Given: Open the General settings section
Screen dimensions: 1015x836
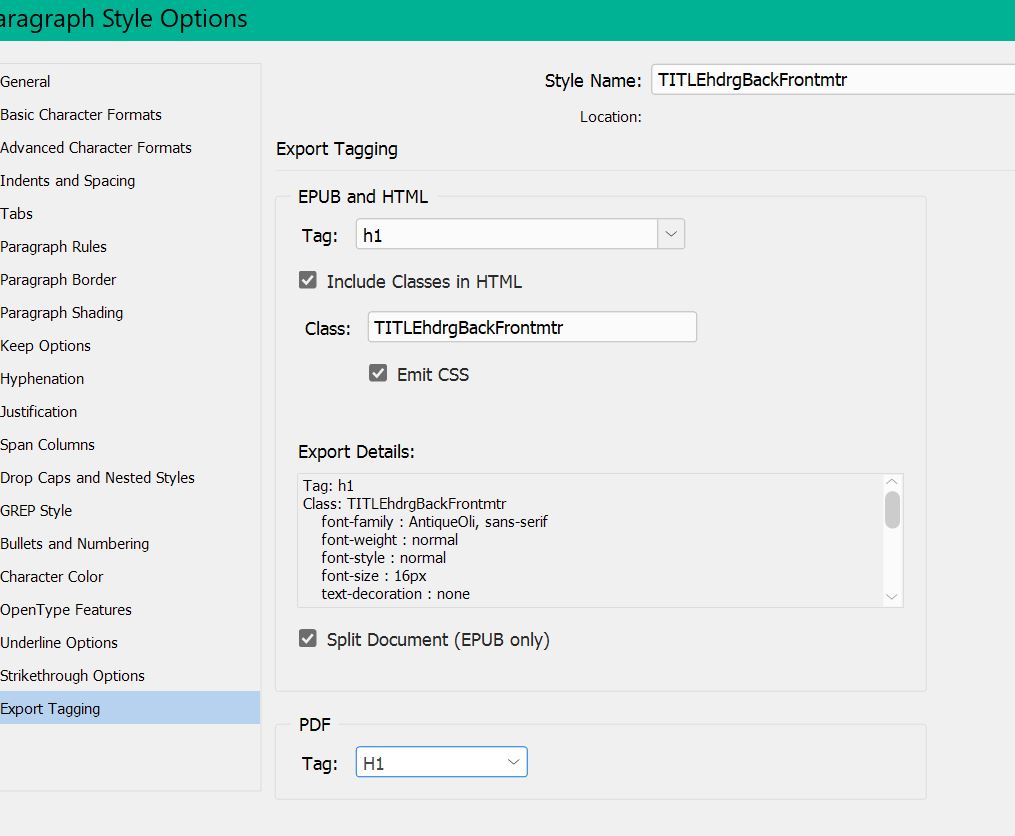Looking at the screenshot, I should coord(129,82).
